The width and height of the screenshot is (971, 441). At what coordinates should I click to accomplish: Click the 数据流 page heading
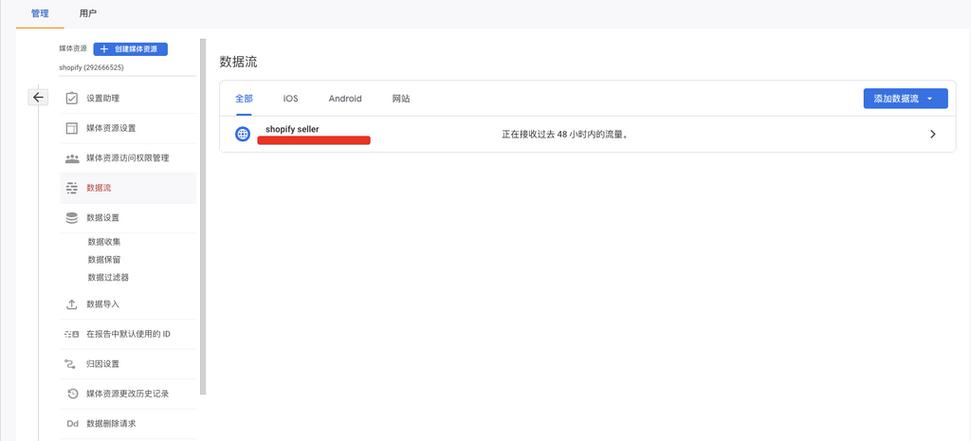(x=238, y=62)
